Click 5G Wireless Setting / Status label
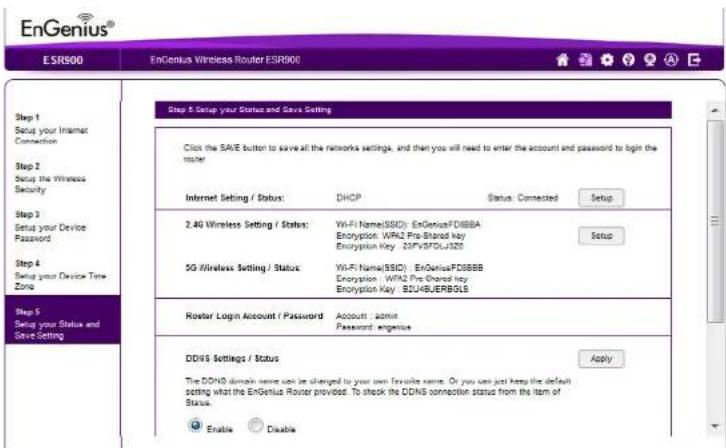Screen dimensions: 726x448 [243, 268]
